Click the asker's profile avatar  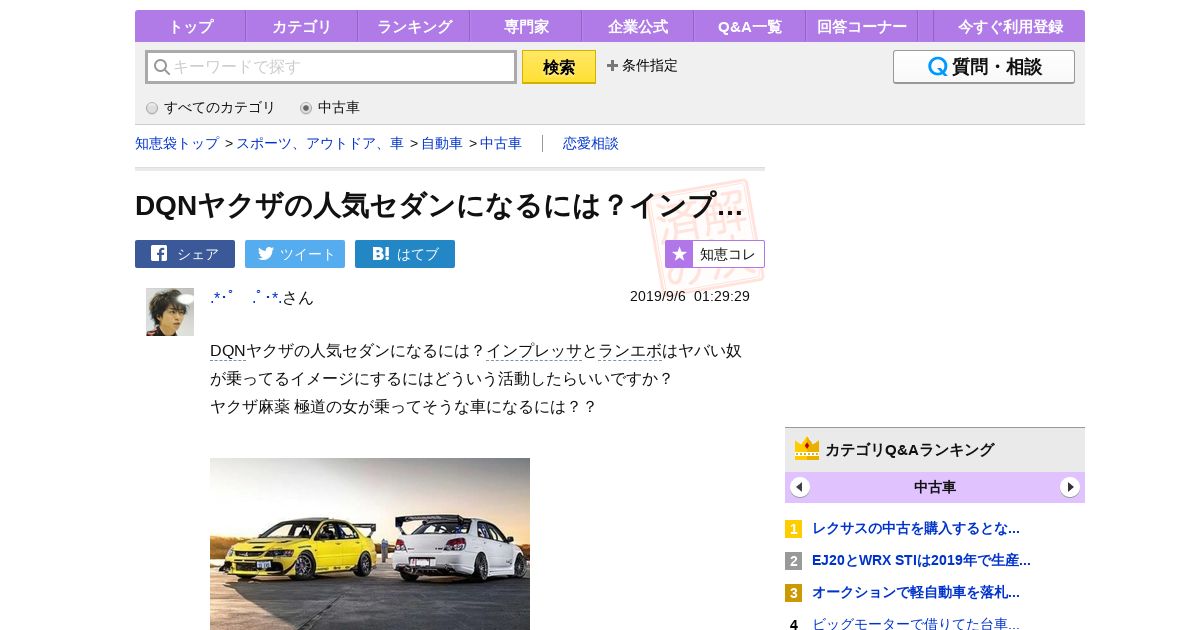170,312
